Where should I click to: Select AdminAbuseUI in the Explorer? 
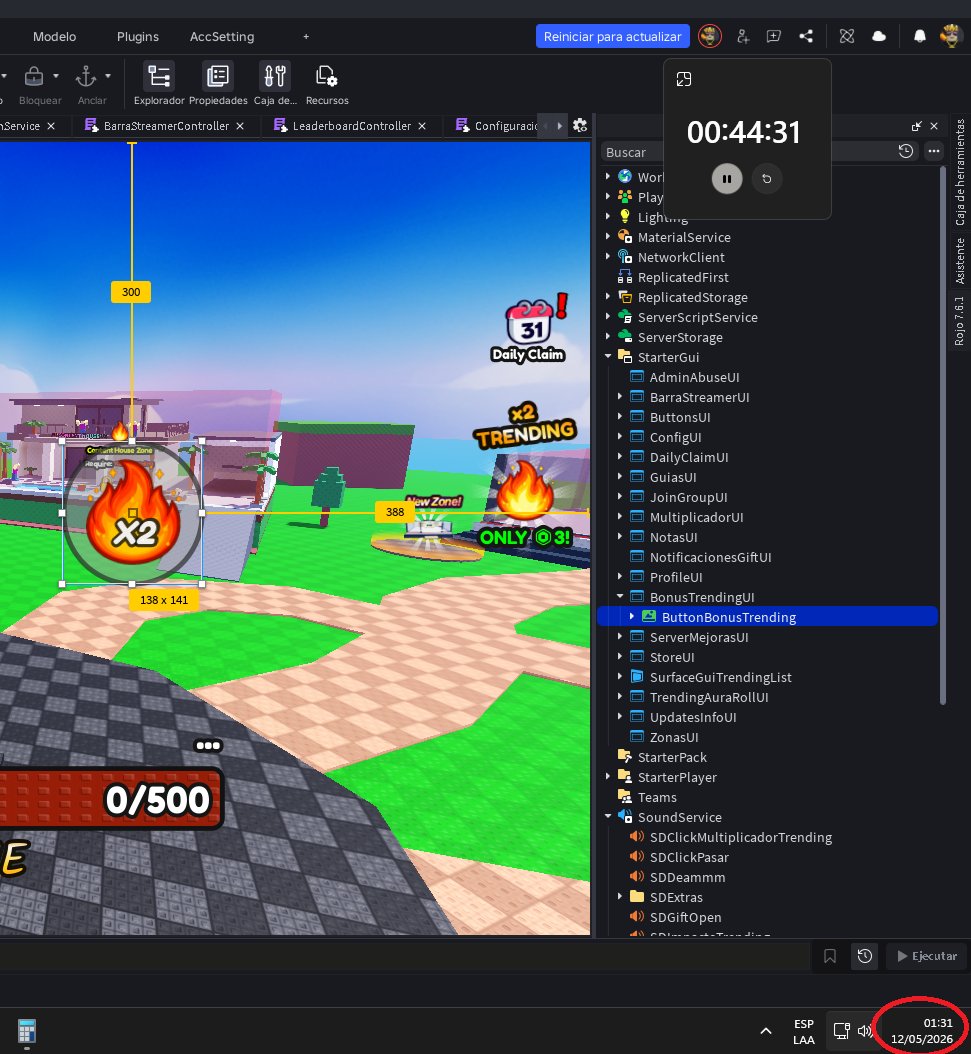tap(694, 377)
